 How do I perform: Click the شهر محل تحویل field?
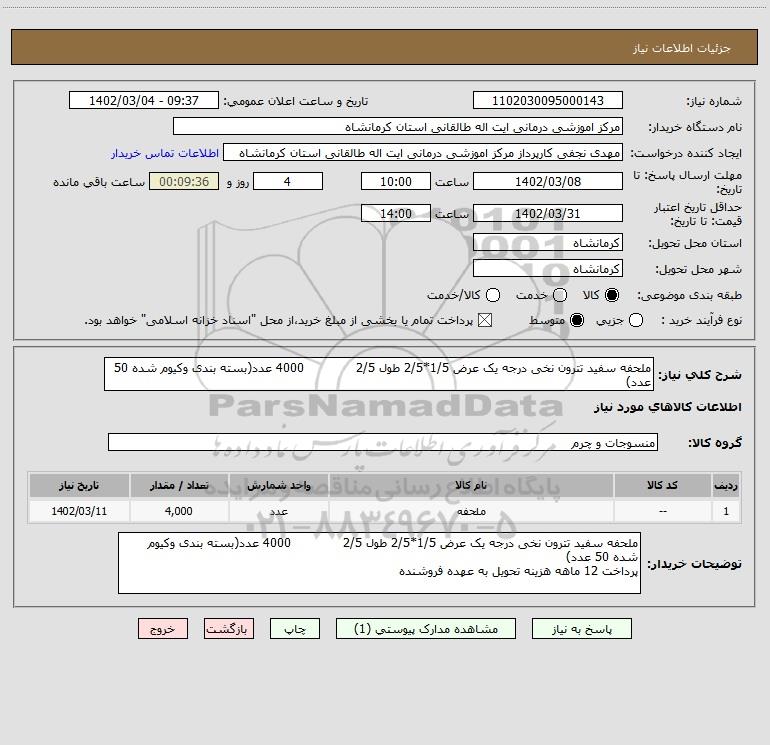tap(548, 268)
